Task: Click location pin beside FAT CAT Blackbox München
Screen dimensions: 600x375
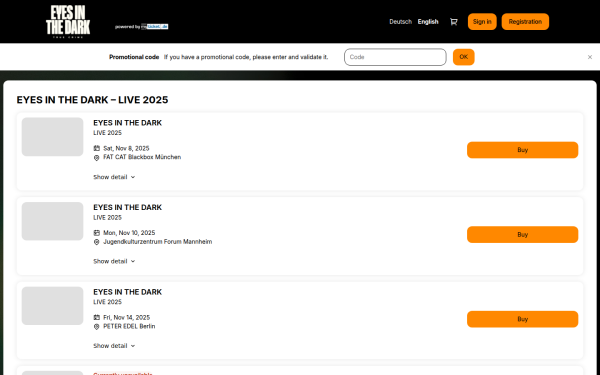Action: point(96,157)
